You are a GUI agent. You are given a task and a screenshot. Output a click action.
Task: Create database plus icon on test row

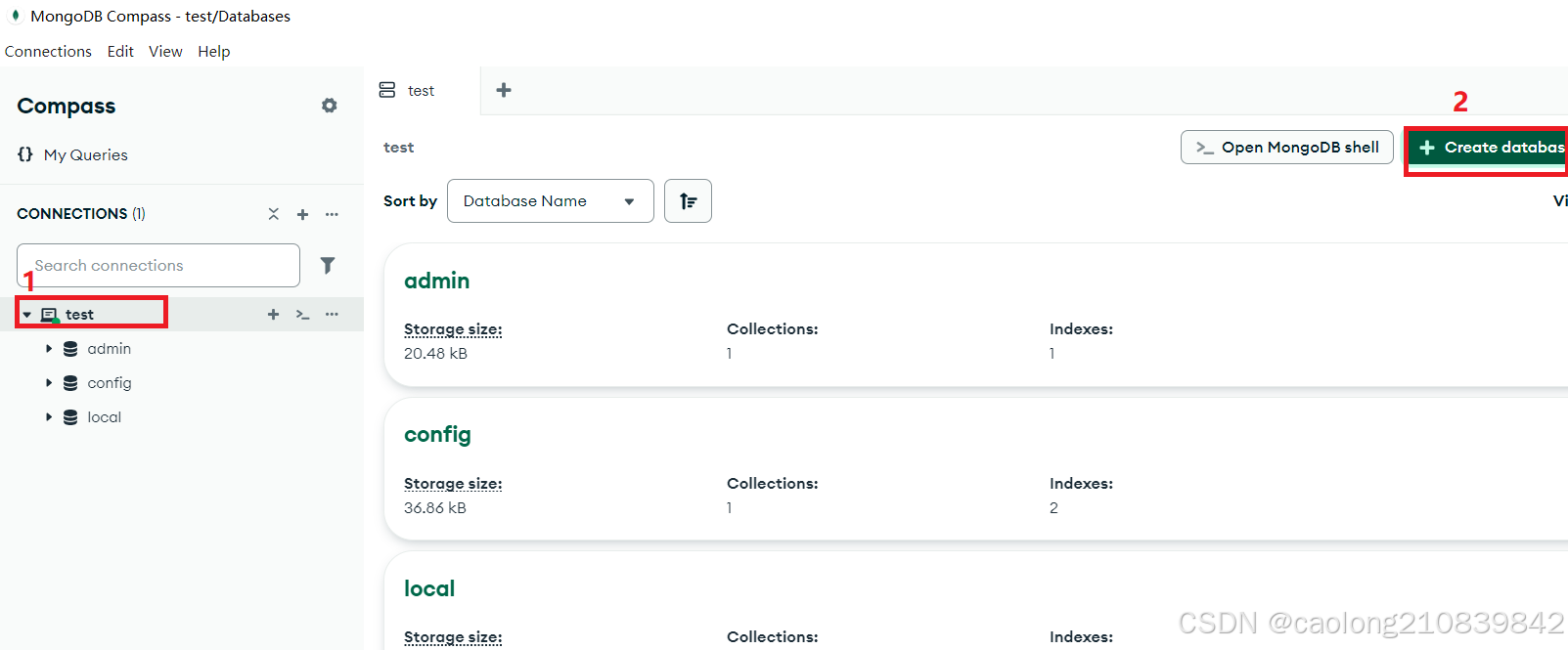point(274,314)
